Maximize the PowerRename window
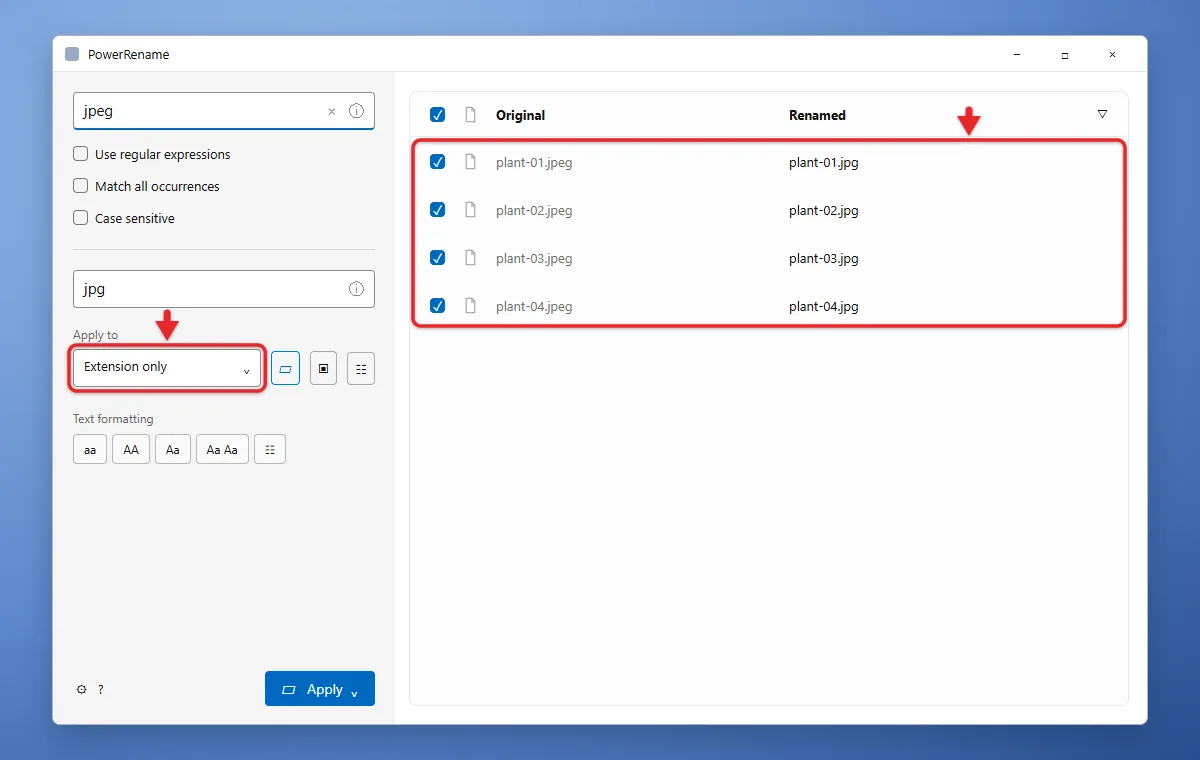 pyautogui.click(x=1065, y=55)
